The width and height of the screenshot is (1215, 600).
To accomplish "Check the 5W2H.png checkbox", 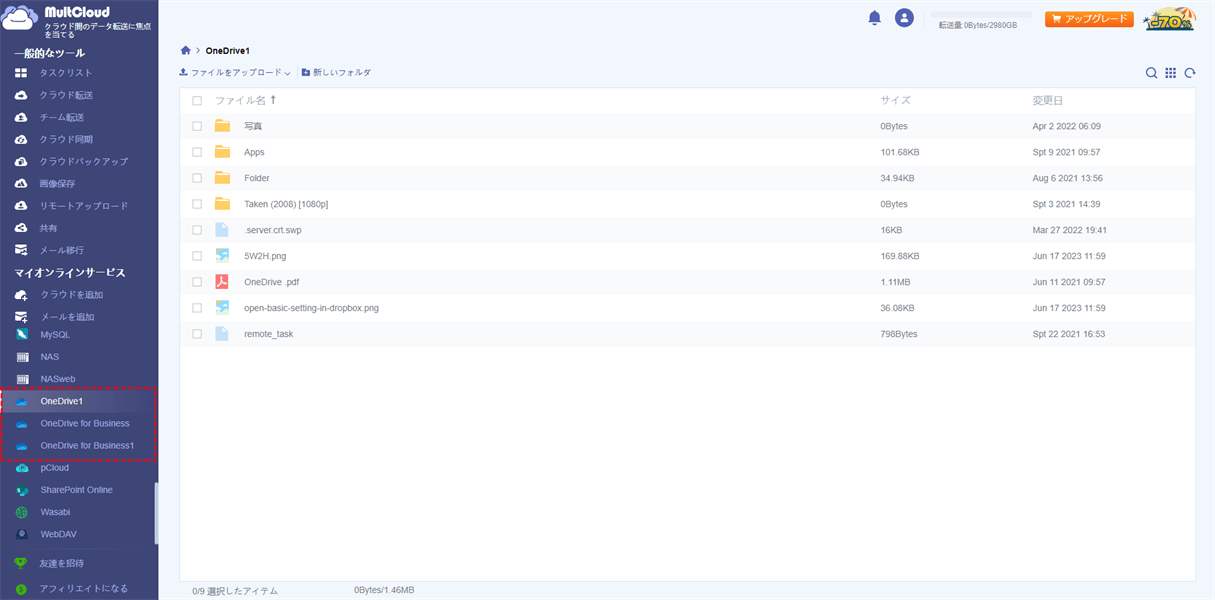I will (x=197, y=256).
